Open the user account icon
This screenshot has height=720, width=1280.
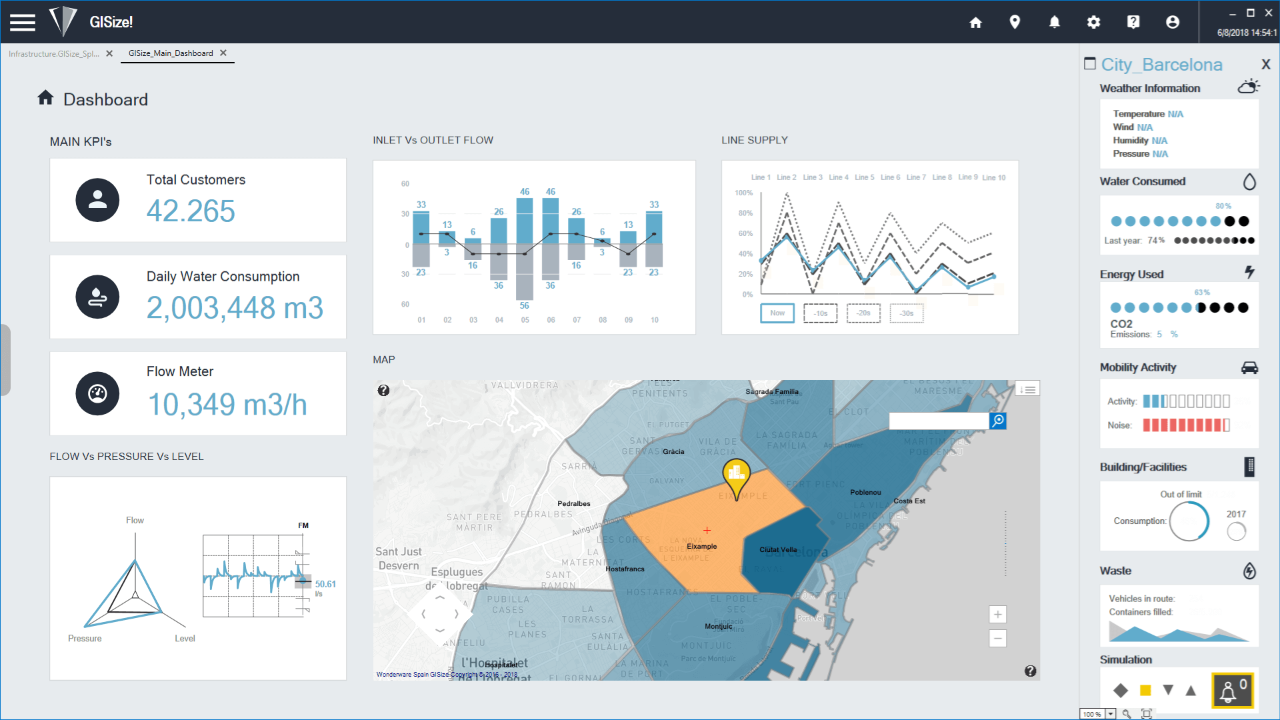[x=1172, y=22]
